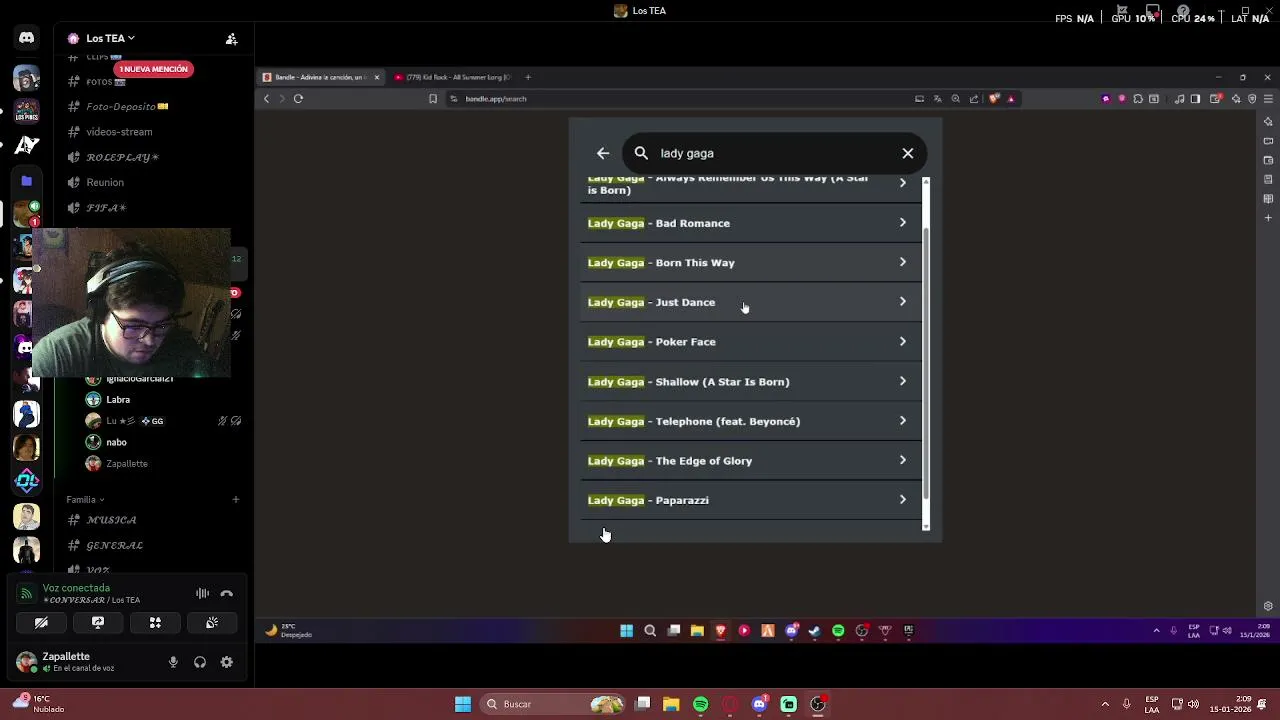
Task: Start an activity in Discord voice panel
Action: point(155,622)
